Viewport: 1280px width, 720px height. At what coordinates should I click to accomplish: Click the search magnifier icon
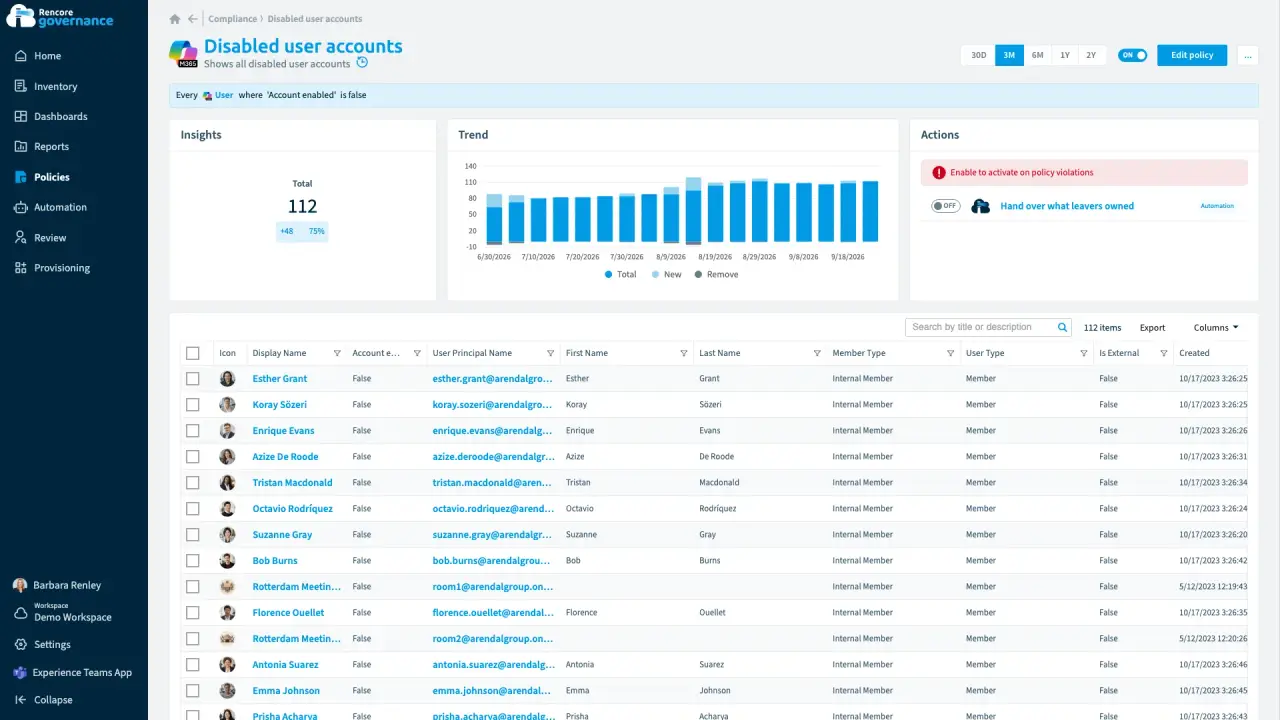tap(1063, 327)
